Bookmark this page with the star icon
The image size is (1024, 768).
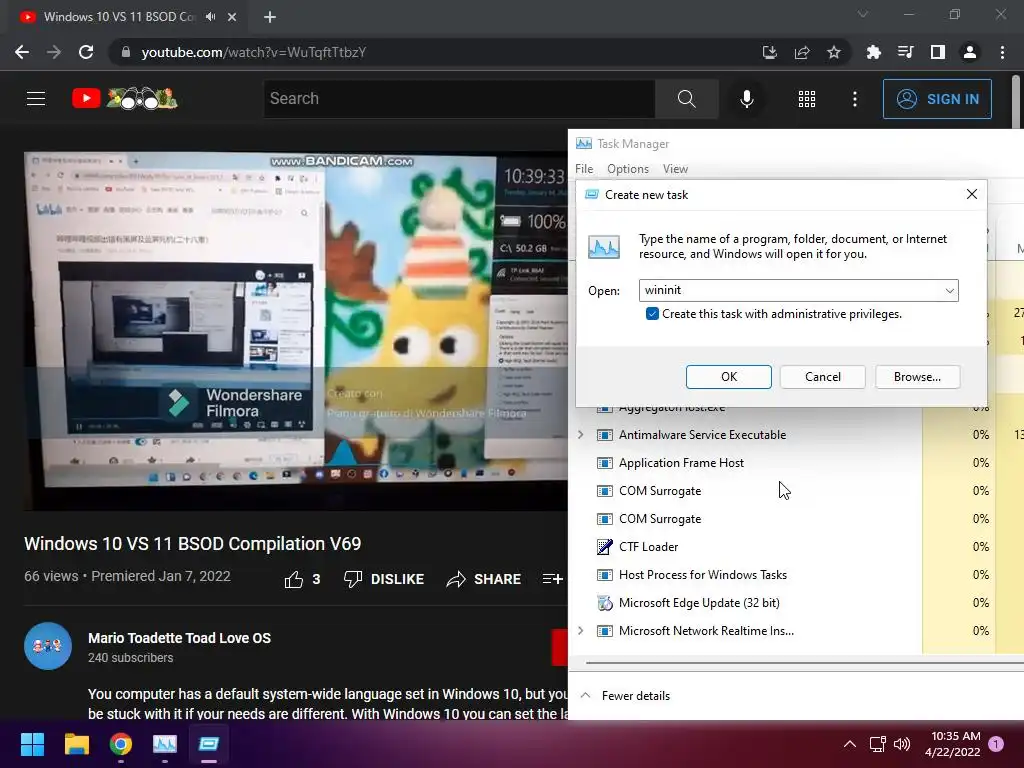pos(833,52)
